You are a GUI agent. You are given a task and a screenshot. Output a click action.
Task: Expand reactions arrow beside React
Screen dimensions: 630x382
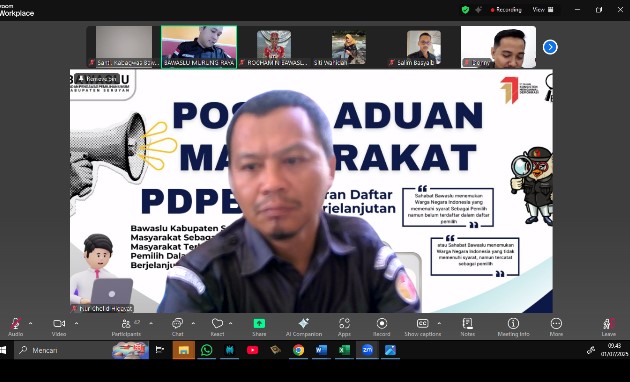pos(231,323)
